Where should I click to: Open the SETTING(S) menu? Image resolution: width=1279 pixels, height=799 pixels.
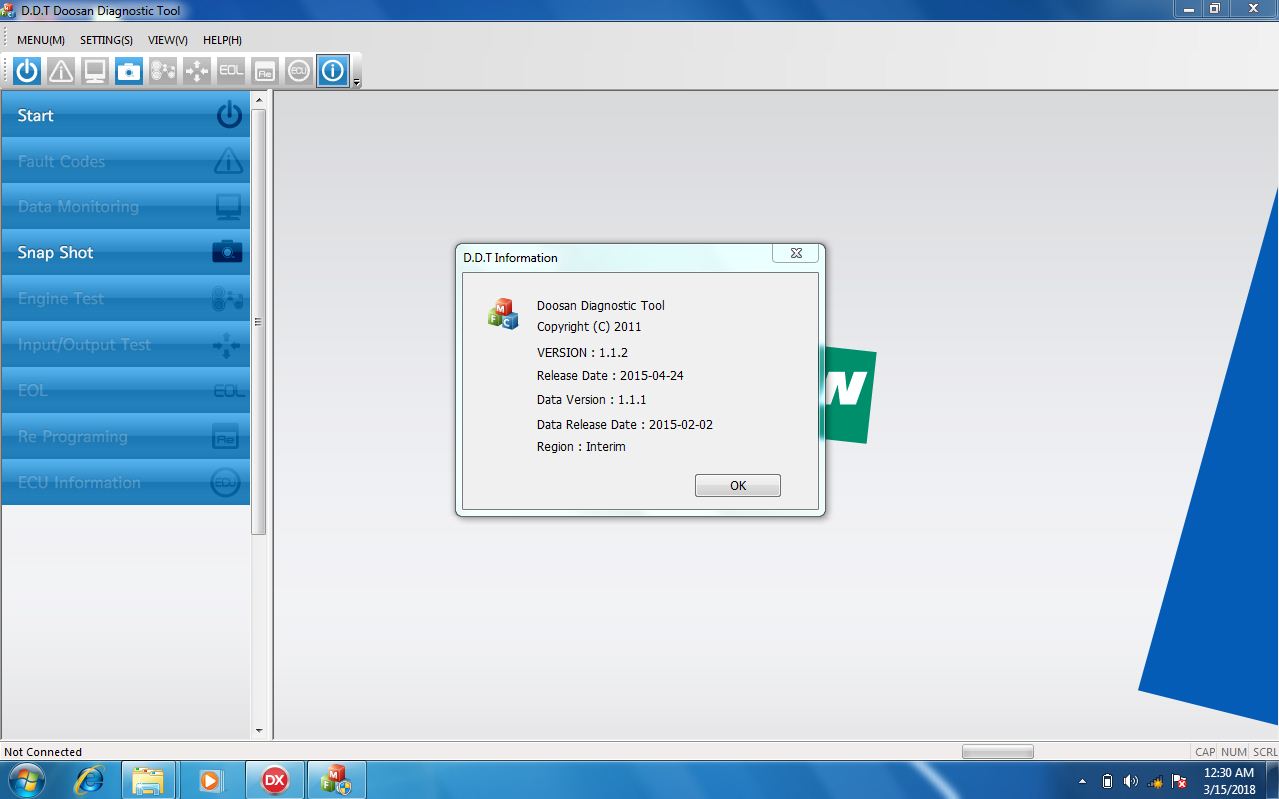click(x=106, y=40)
